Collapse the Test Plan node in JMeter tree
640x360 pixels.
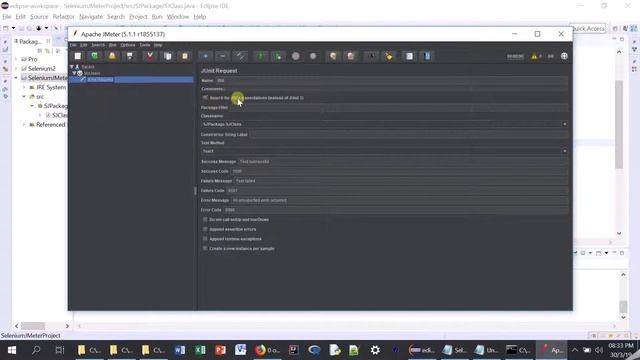tap(72, 67)
